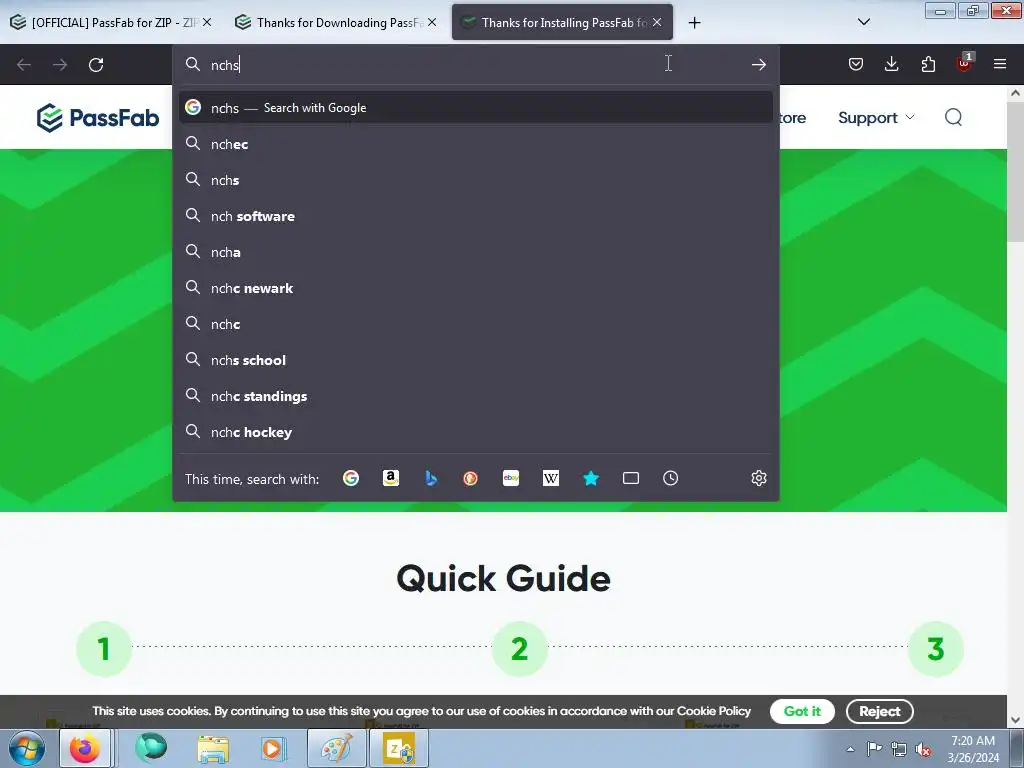The height and width of the screenshot is (768, 1024).
Task: Show hidden system tray icons arrow
Action: (x=850, y=750)
